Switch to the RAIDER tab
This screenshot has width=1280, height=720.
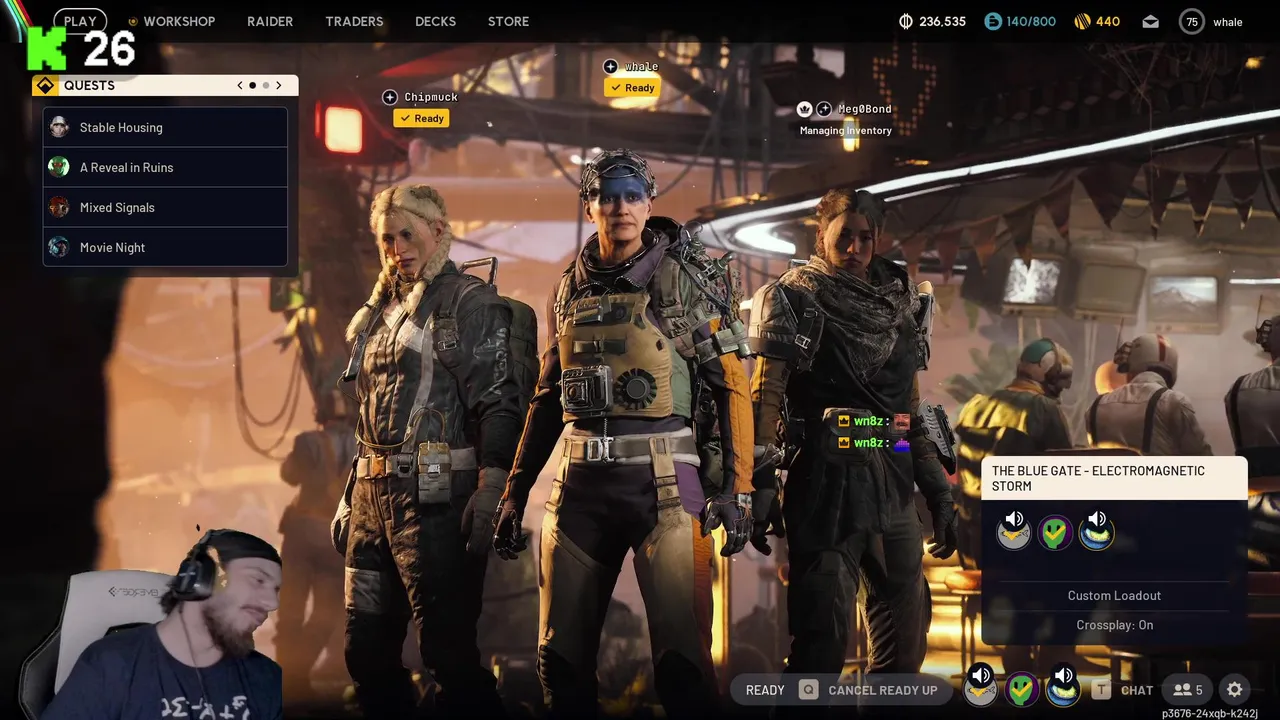270,21
